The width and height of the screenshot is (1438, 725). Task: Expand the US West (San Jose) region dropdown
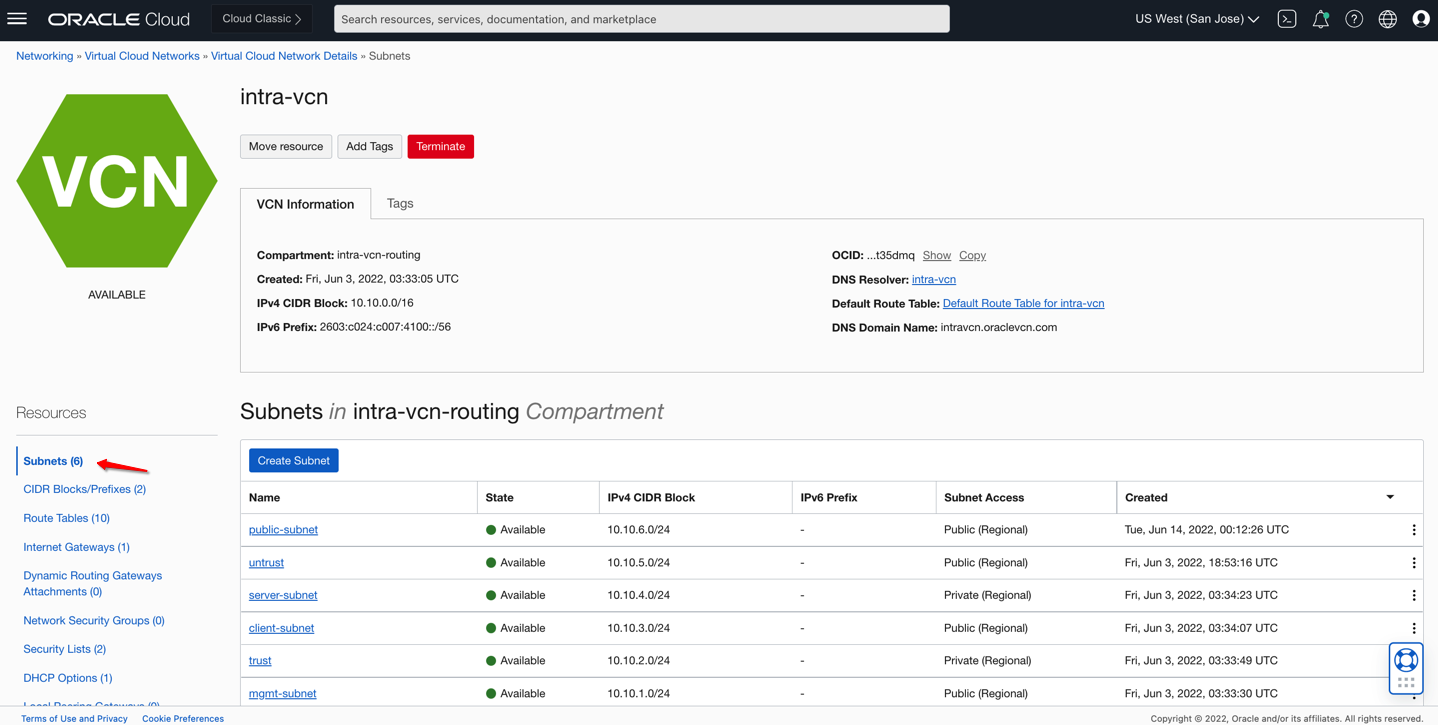click(x=1197, y=19)
